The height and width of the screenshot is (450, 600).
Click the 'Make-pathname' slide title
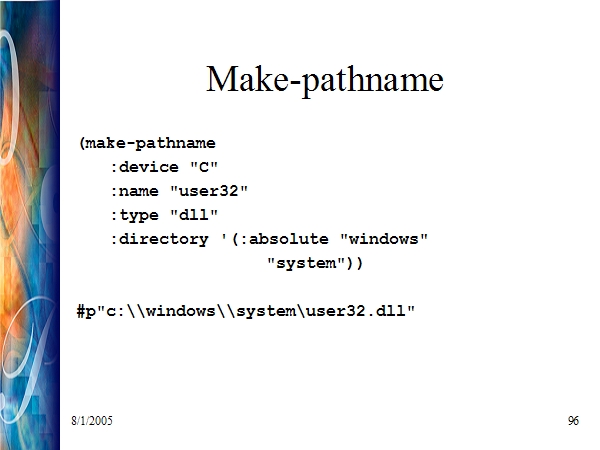click(x=324, y=80)
